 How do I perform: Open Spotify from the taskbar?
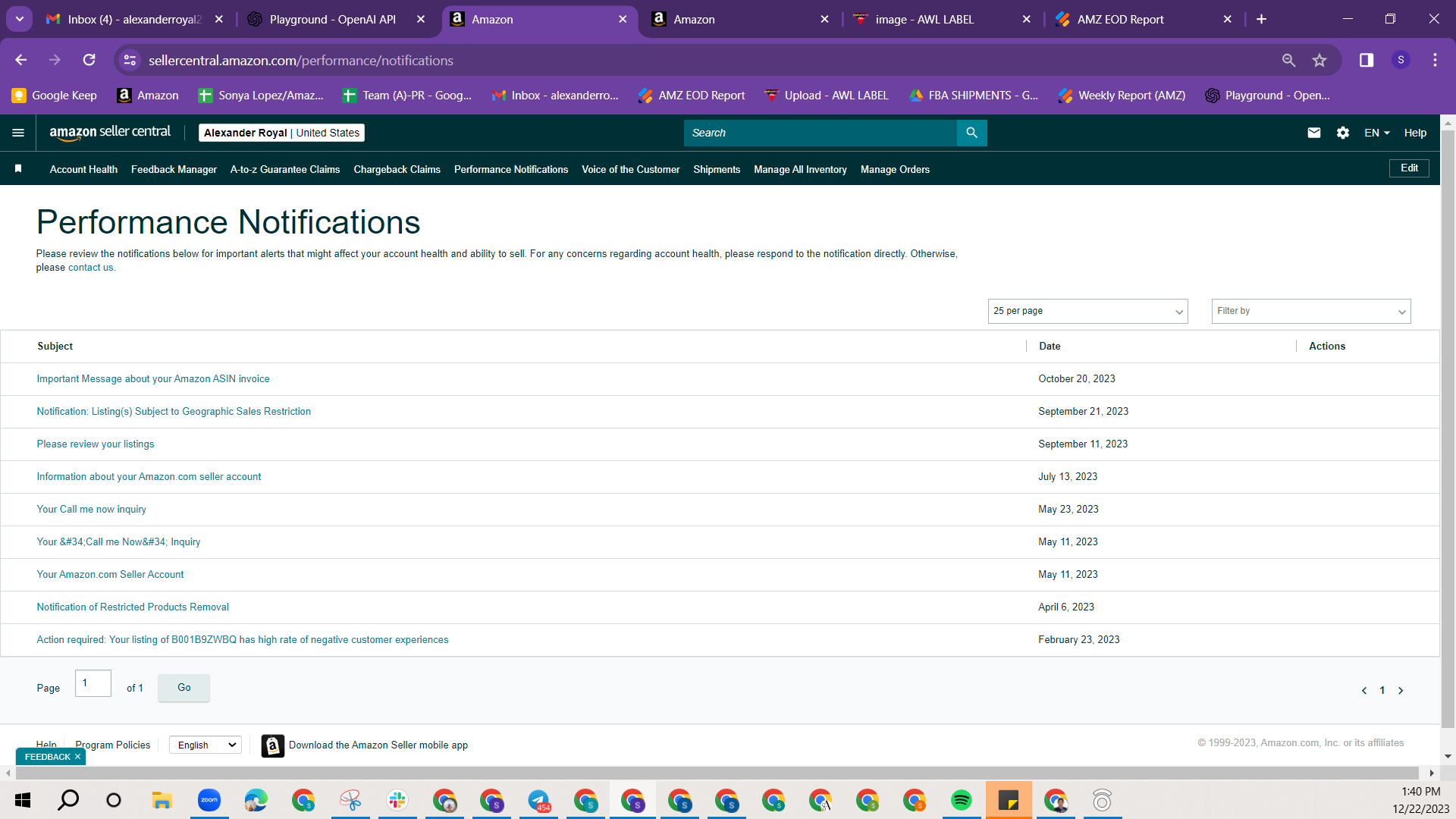coord(961,800)
